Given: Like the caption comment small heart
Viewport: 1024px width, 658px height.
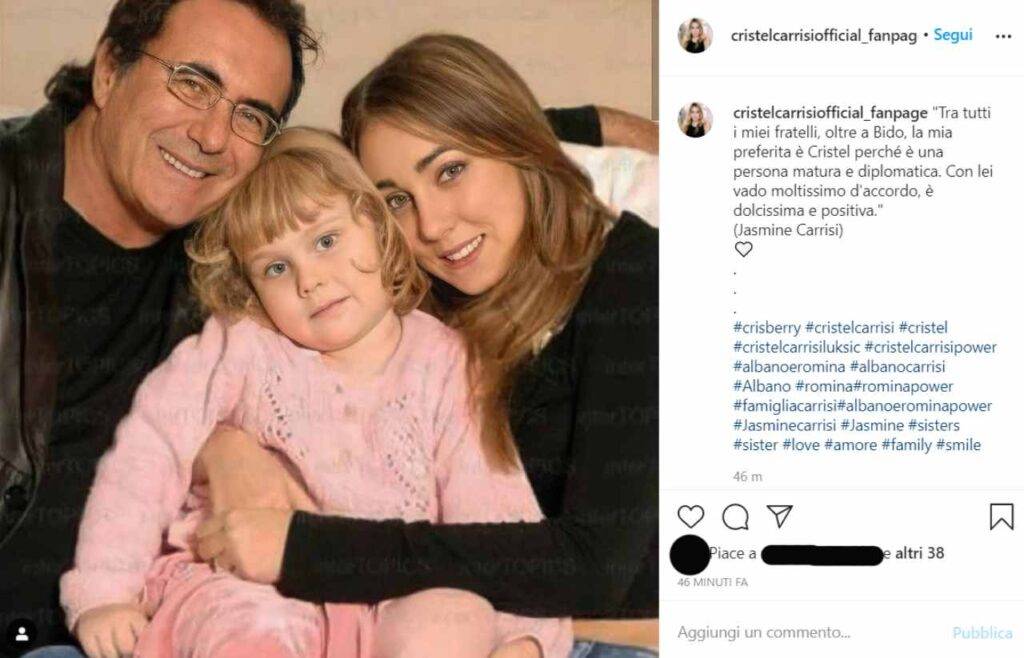Looking at the screenshot, I should pos(743,249).
